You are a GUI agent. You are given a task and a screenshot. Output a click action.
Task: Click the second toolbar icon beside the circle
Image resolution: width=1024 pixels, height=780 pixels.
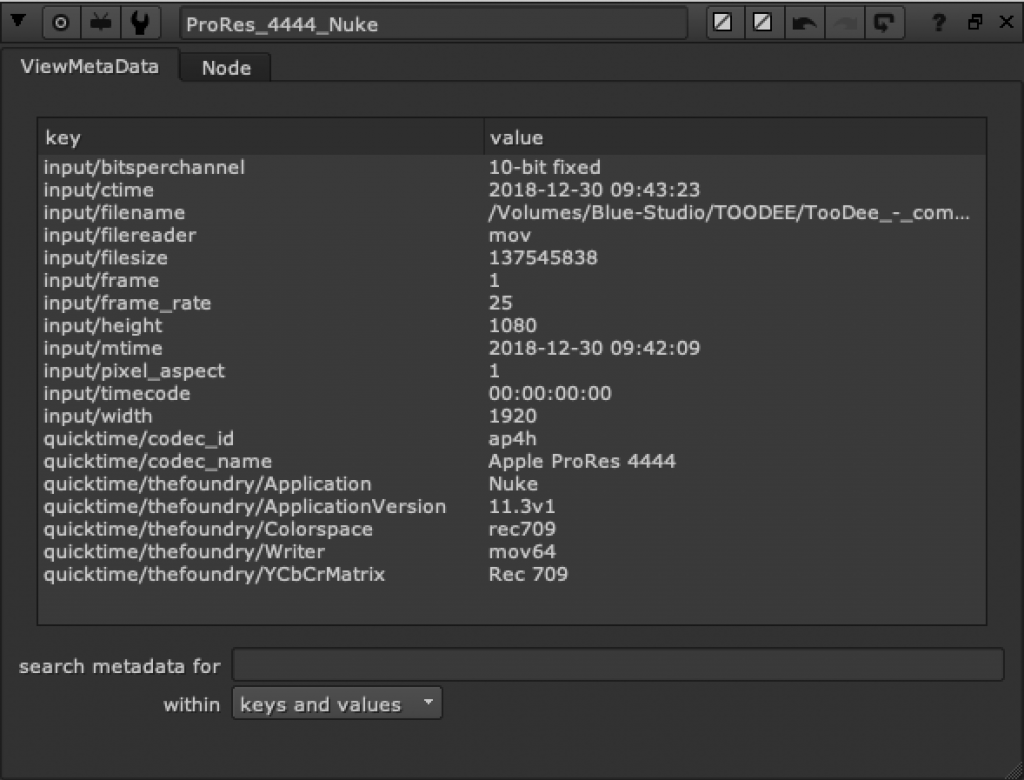point(101,24)
